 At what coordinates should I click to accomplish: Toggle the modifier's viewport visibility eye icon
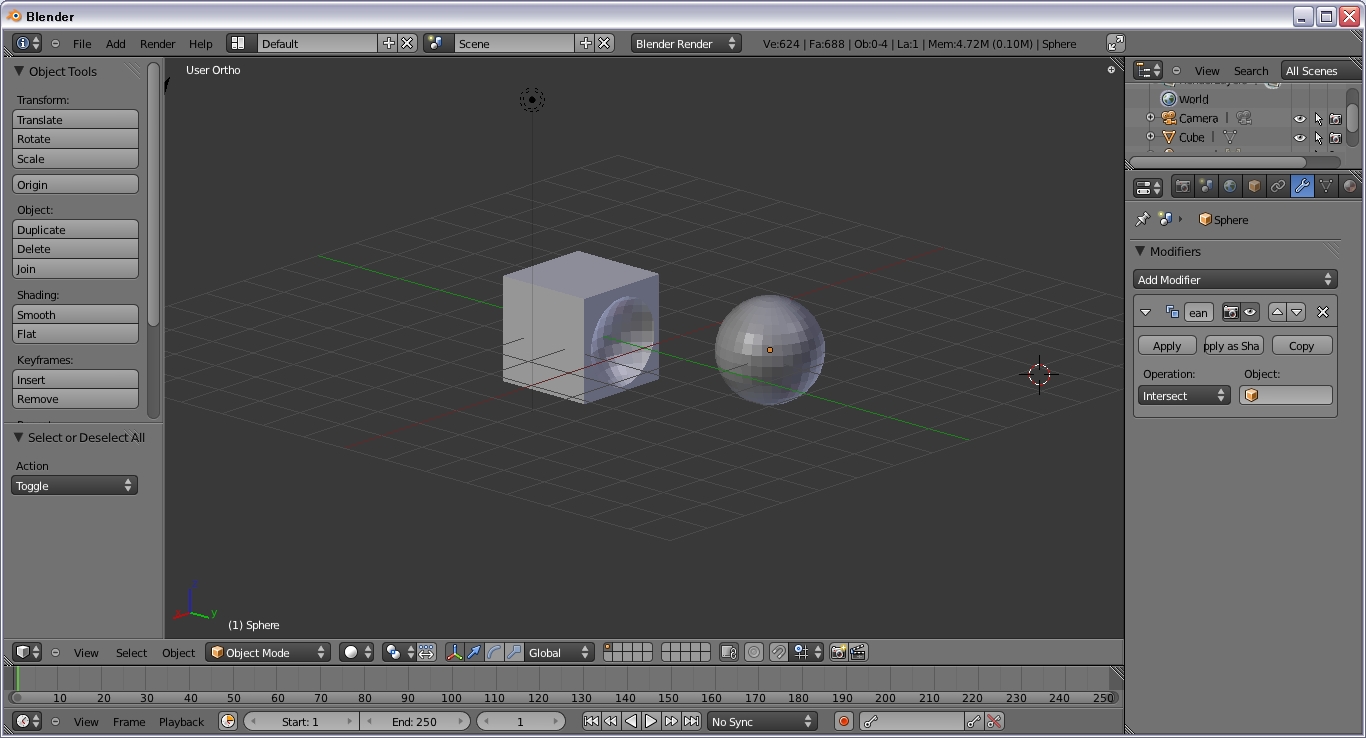[1251, 312]
